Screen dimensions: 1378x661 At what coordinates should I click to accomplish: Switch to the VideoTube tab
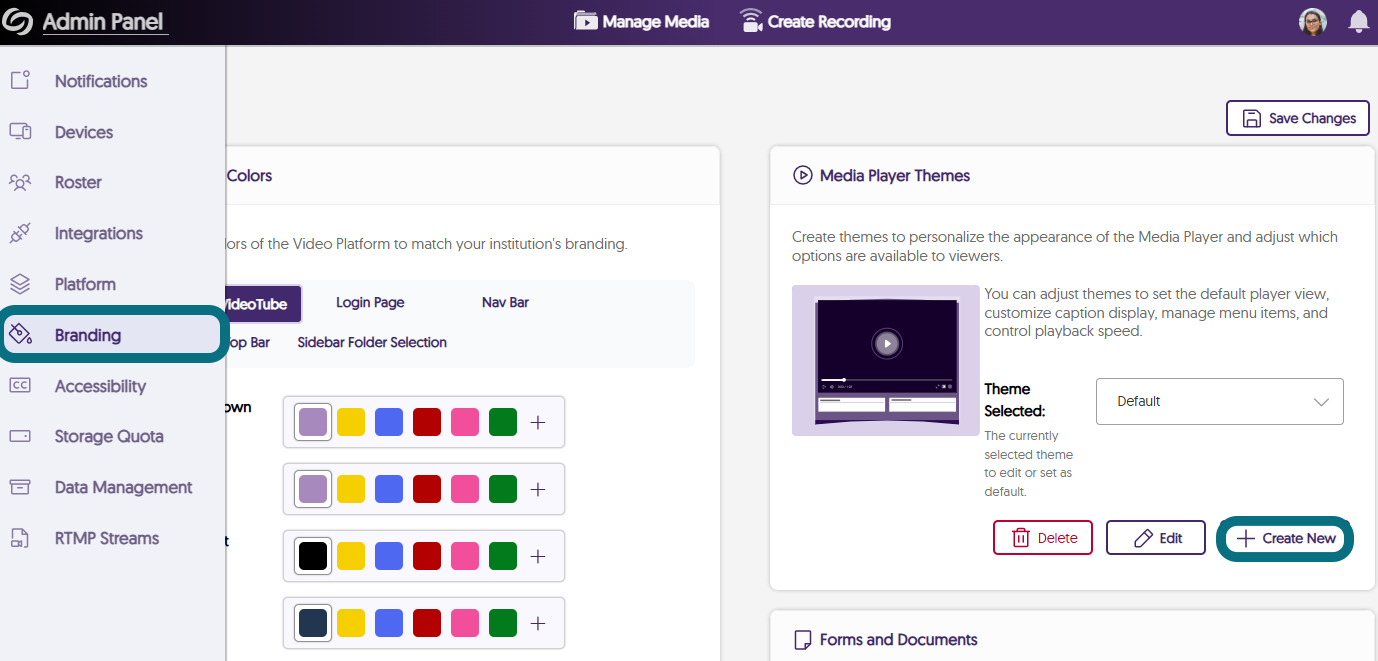263,303
